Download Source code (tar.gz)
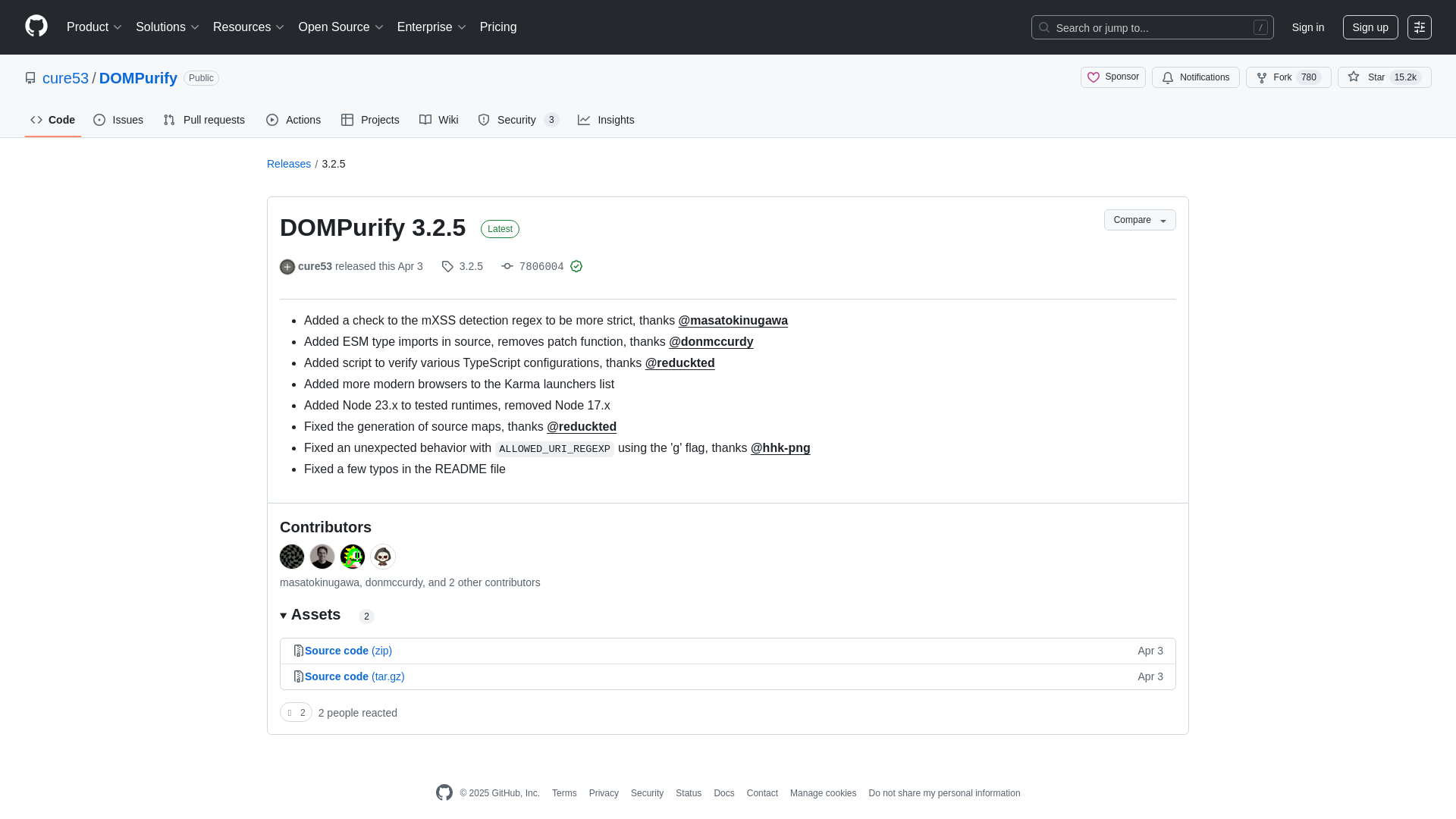 click(x=354, y=676)
